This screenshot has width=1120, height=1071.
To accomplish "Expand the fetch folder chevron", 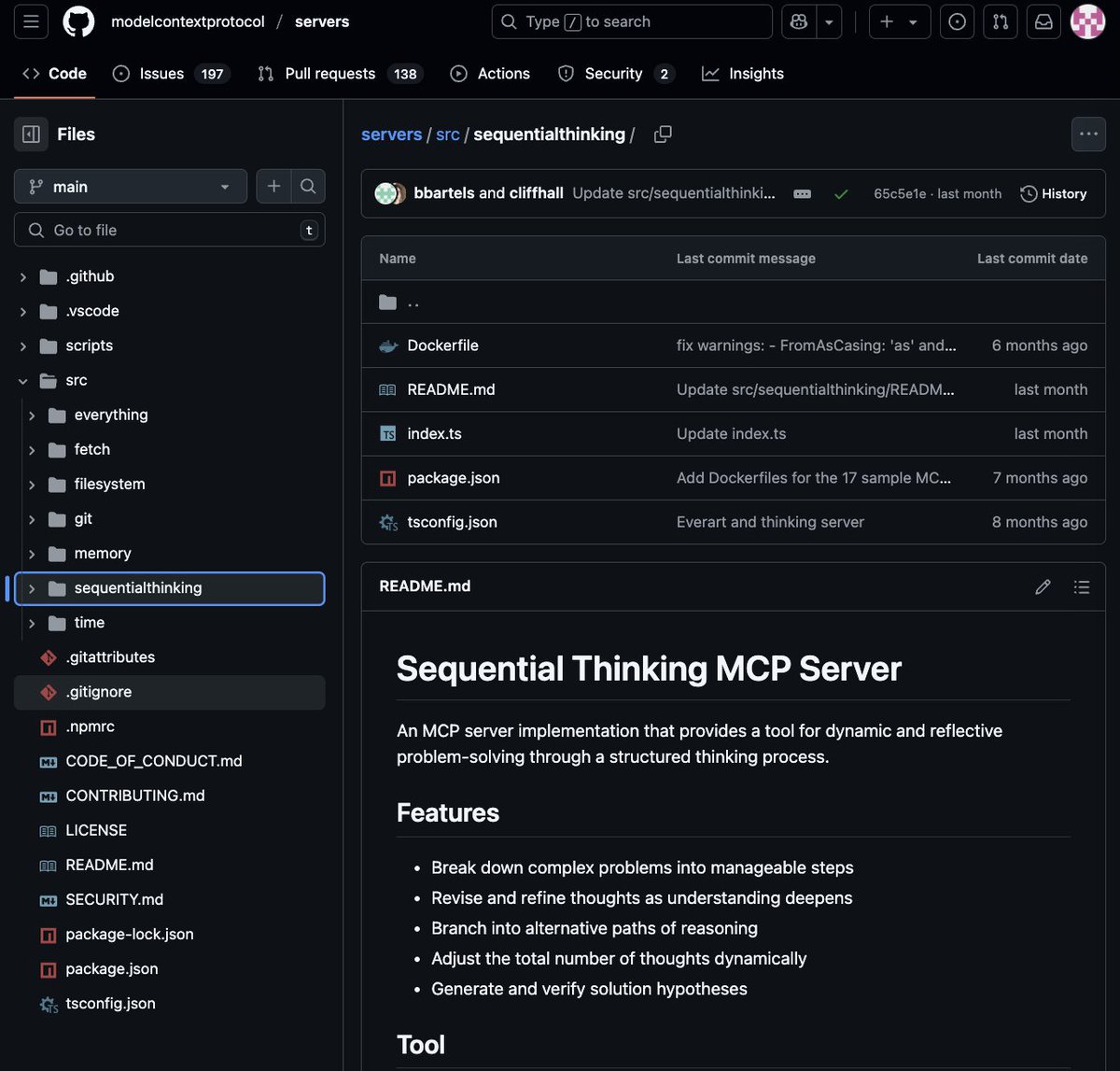I will pyautogui.click(x=32, y=450).
